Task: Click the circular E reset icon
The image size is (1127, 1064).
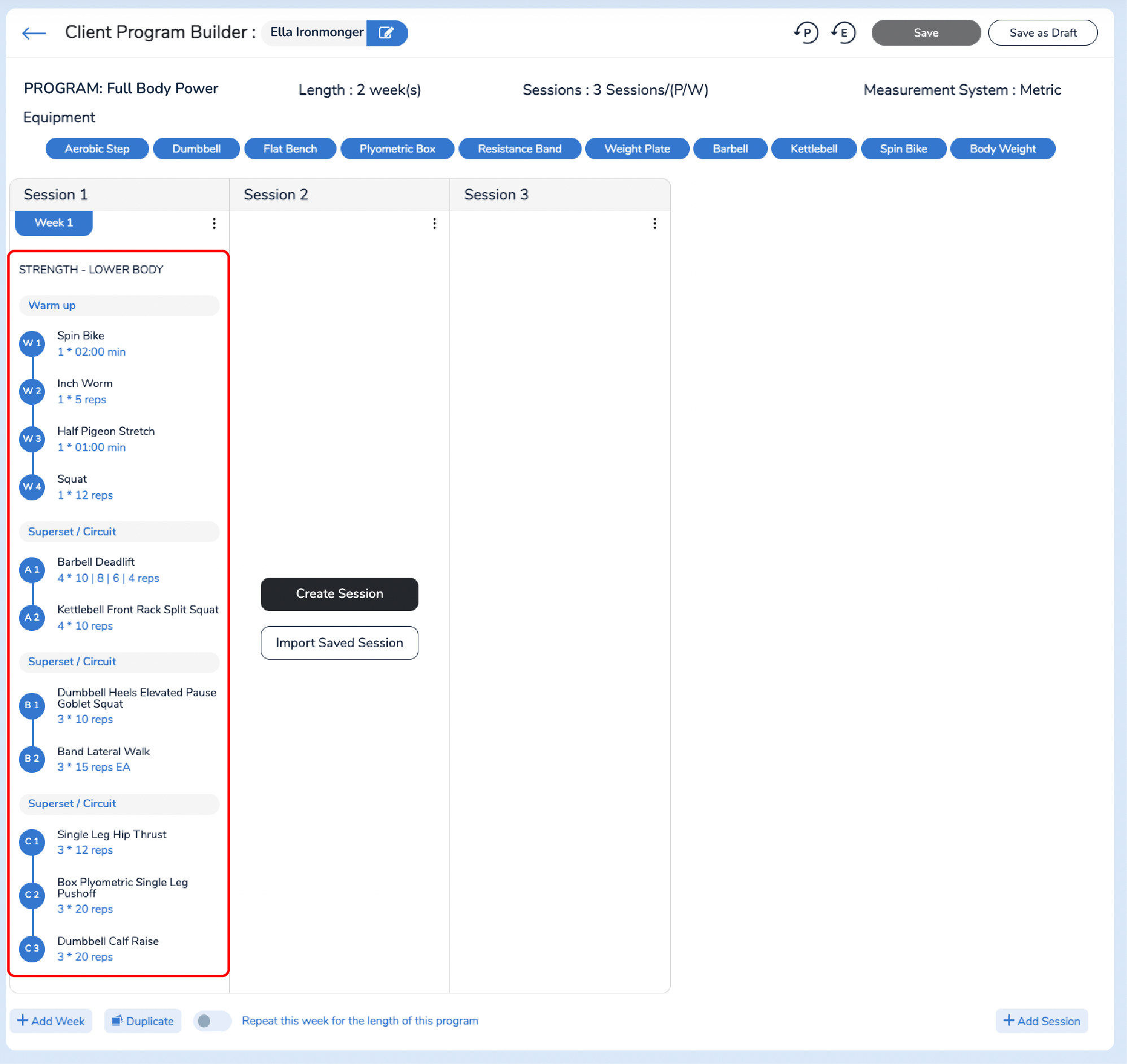Action: click(x=843, y=32)
